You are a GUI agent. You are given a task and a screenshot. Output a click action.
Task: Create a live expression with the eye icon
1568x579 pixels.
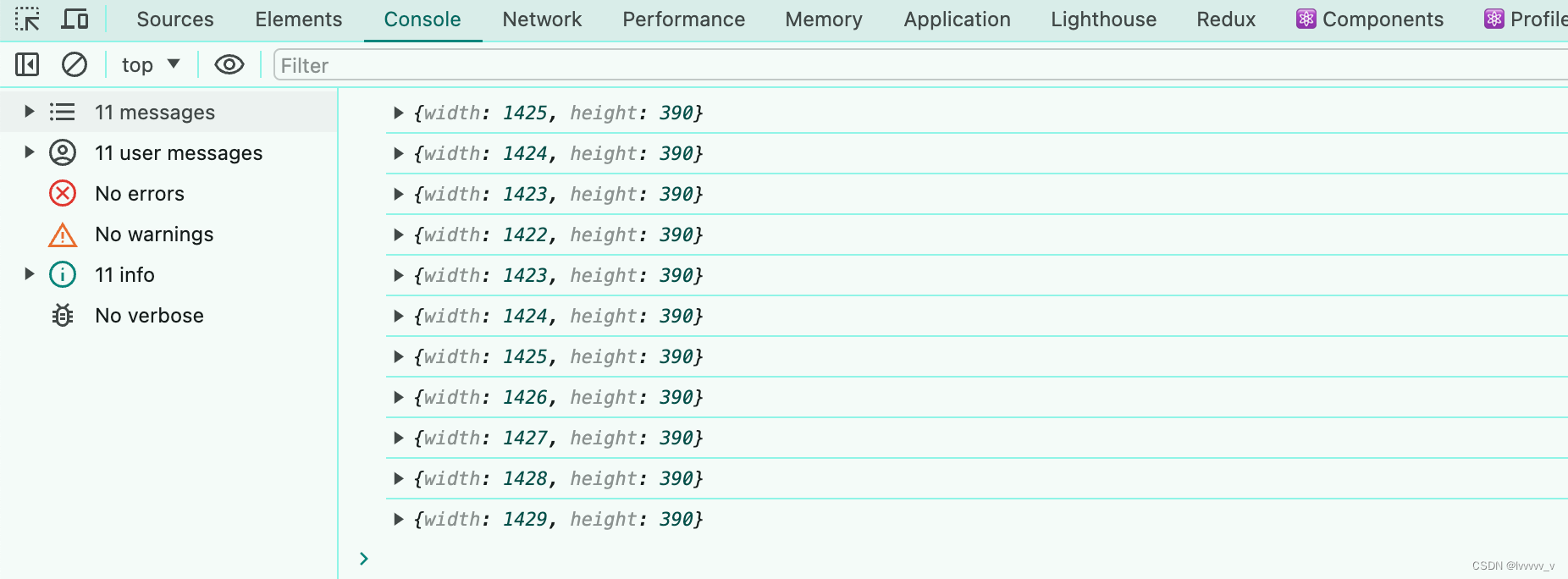click(229, 64)
